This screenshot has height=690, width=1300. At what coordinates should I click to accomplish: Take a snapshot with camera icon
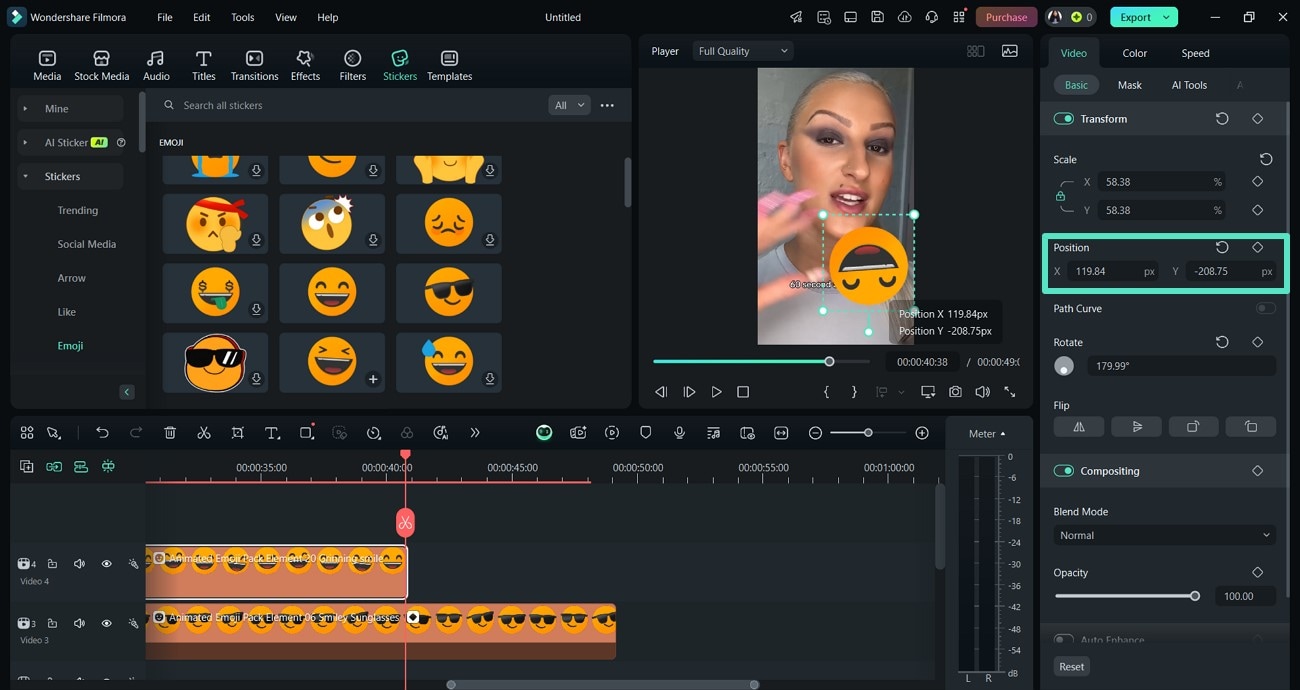[x=956, y=392]
